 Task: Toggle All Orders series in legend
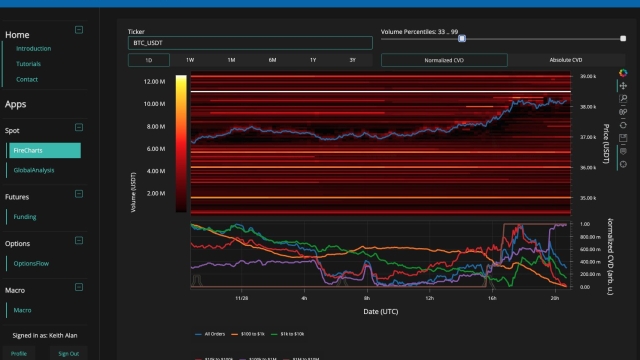[x=210, y=334]
